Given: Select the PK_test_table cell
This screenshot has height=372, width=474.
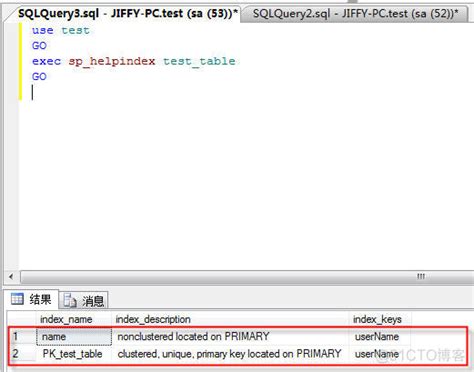Looking at the screenshot, I should [74, 354].
